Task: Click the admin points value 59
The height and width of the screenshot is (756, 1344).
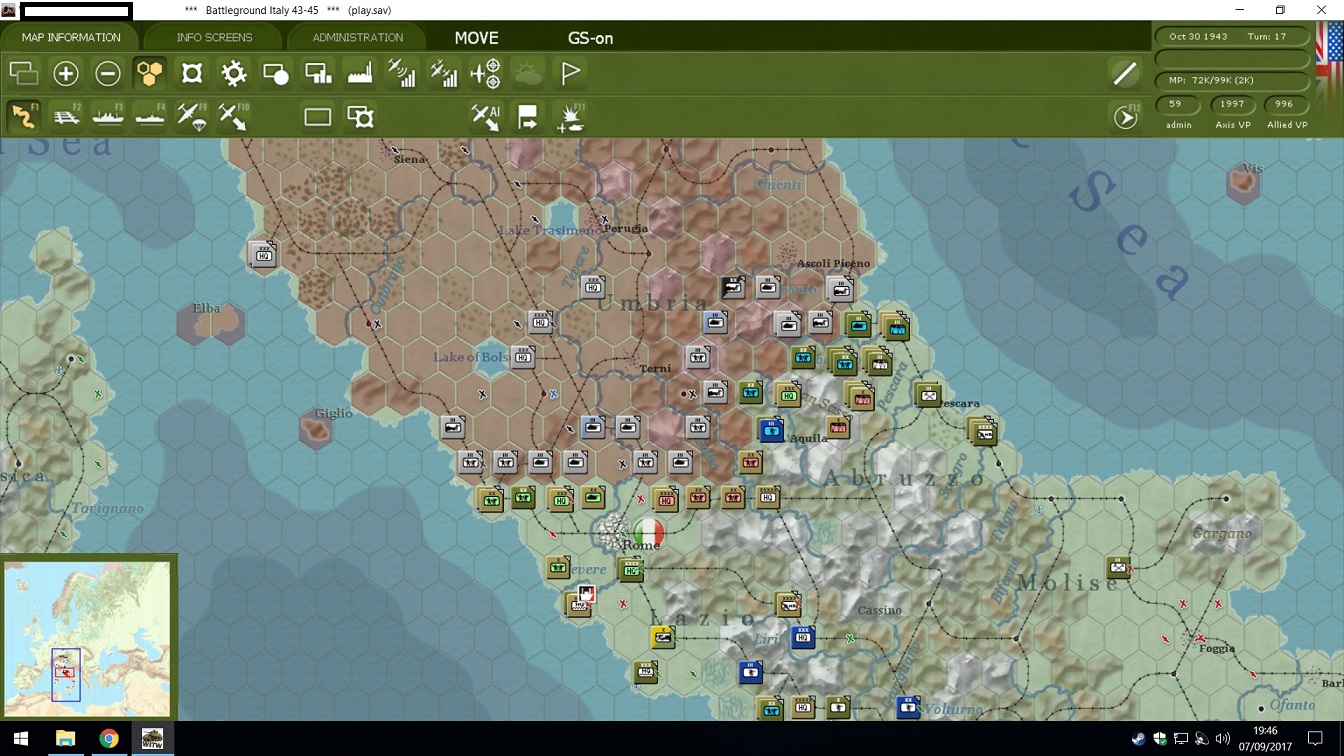Action: 1176,104
